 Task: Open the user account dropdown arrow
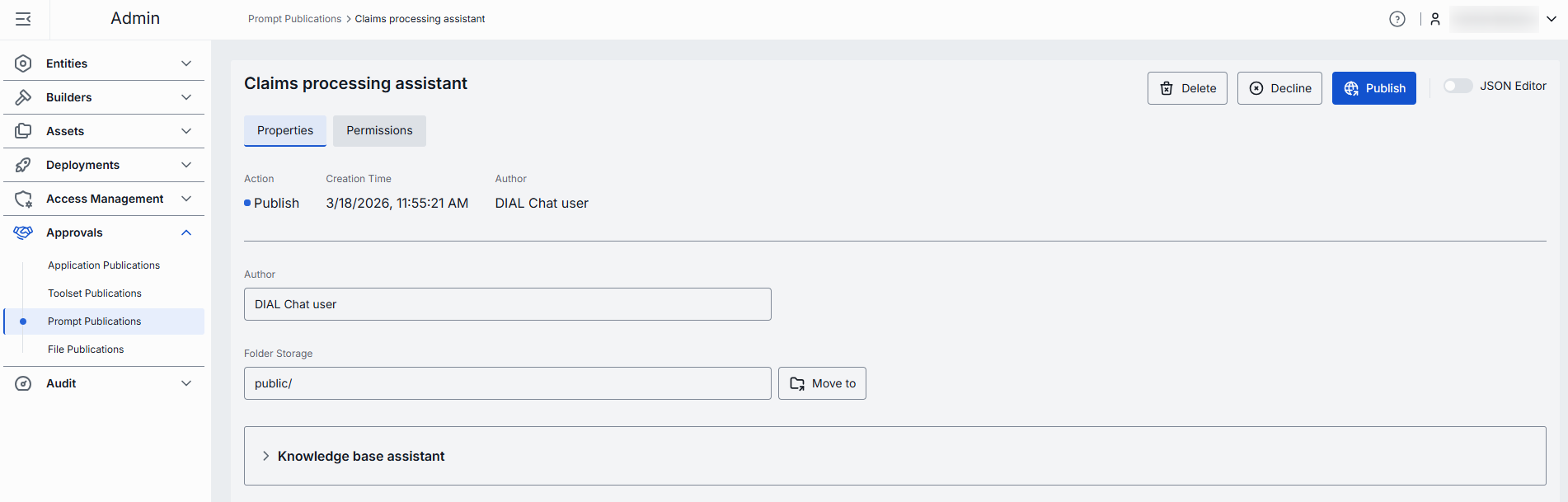click(x=1551, y=19)
